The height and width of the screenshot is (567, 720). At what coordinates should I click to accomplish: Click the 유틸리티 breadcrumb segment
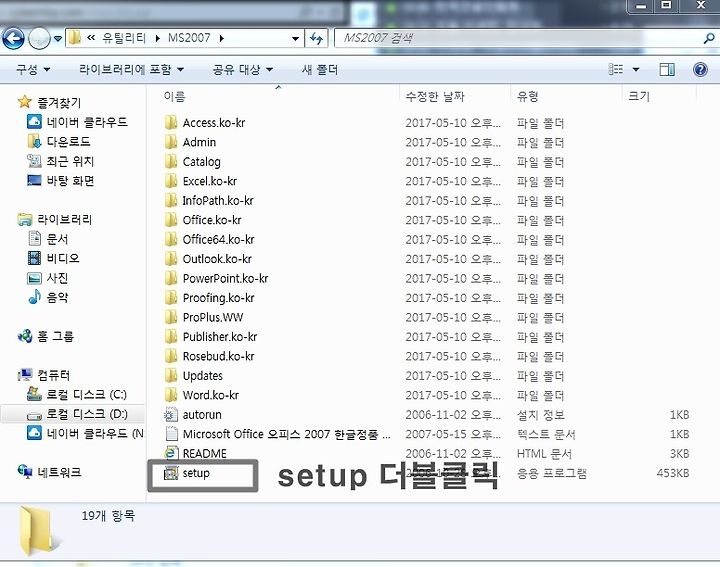124,38
